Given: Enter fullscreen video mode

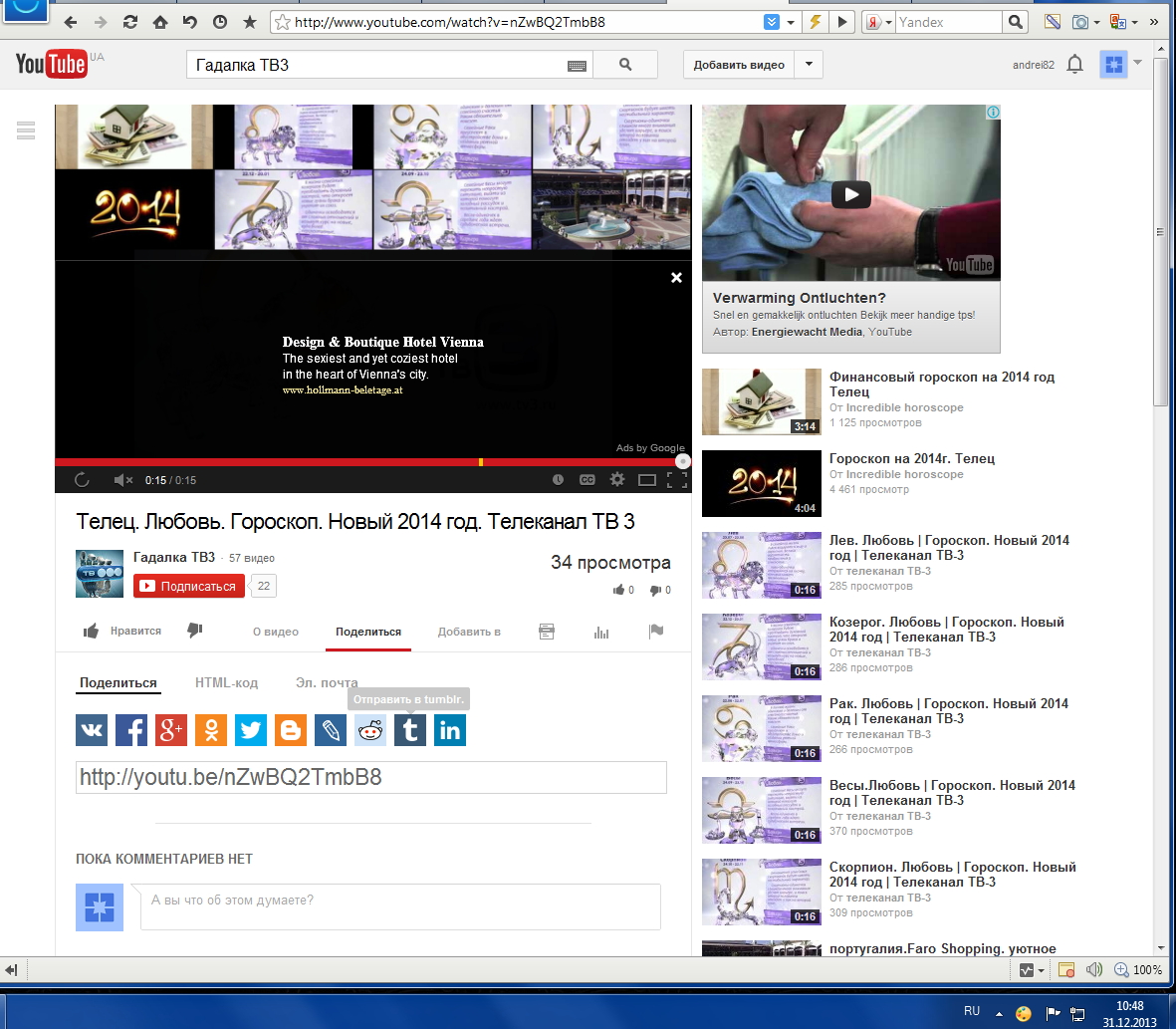Looking at the screenshot, I should (x=677, y=480).
